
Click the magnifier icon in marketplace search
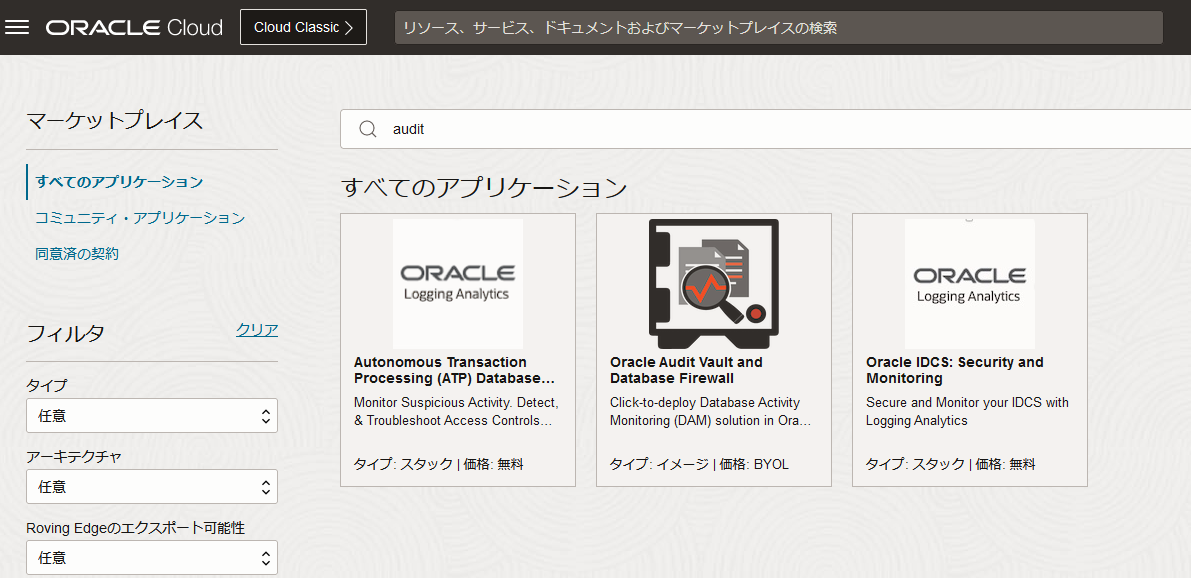tap(368, 129)
